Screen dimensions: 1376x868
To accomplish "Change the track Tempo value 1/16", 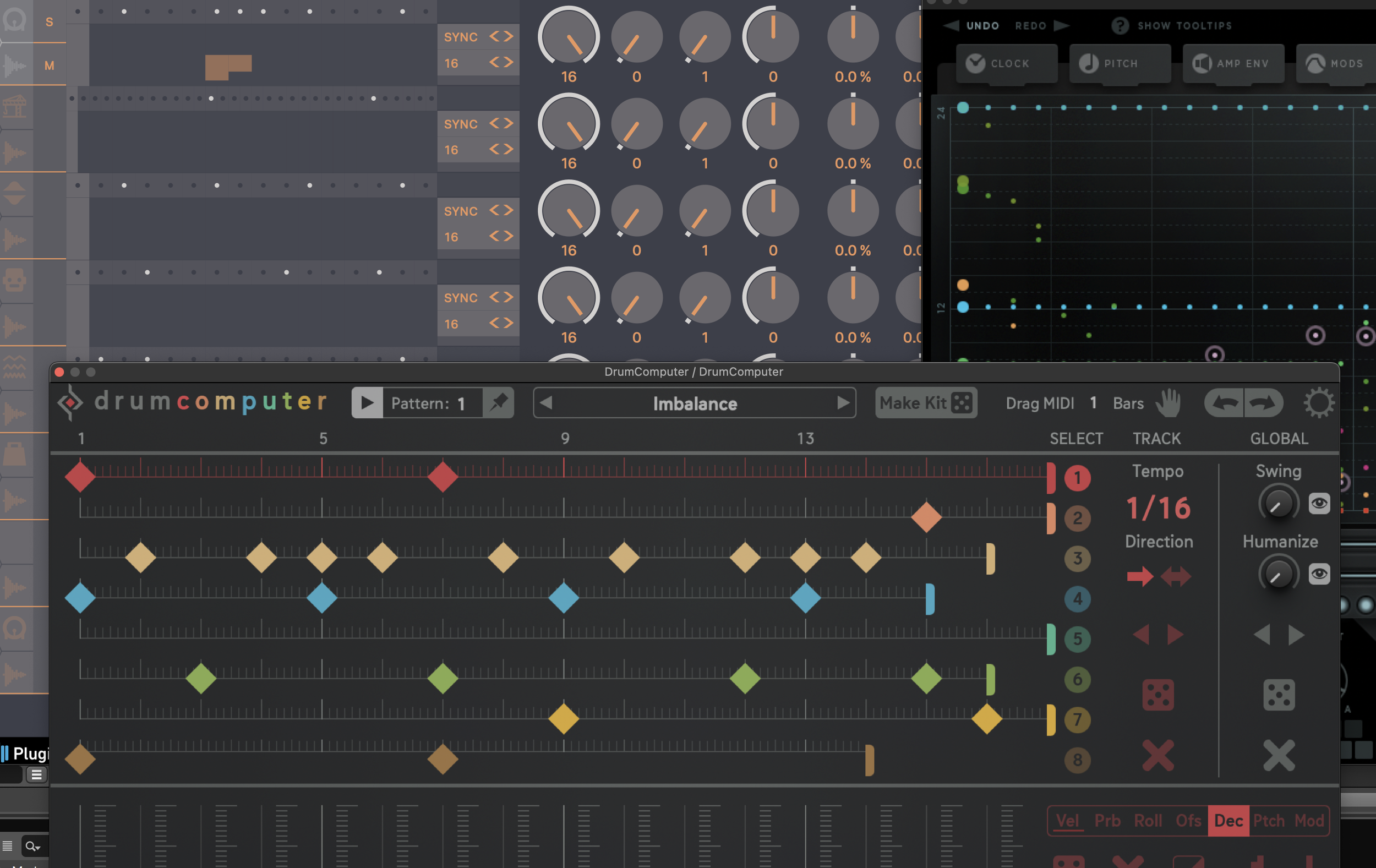I will coord(1158,507).
